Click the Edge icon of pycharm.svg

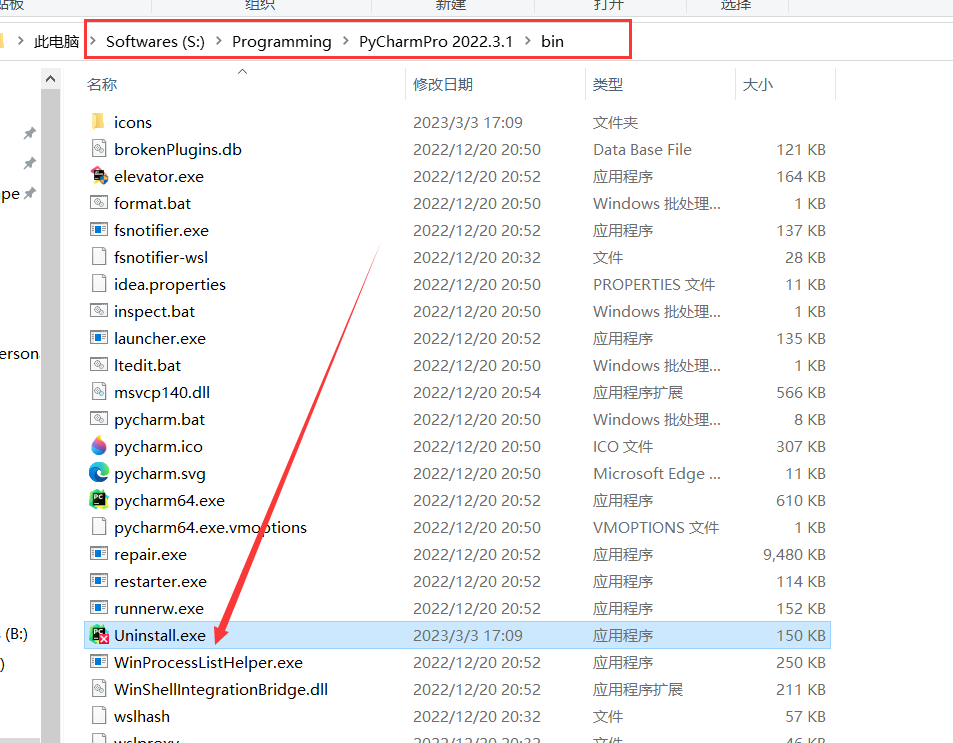tap(98, 472)
